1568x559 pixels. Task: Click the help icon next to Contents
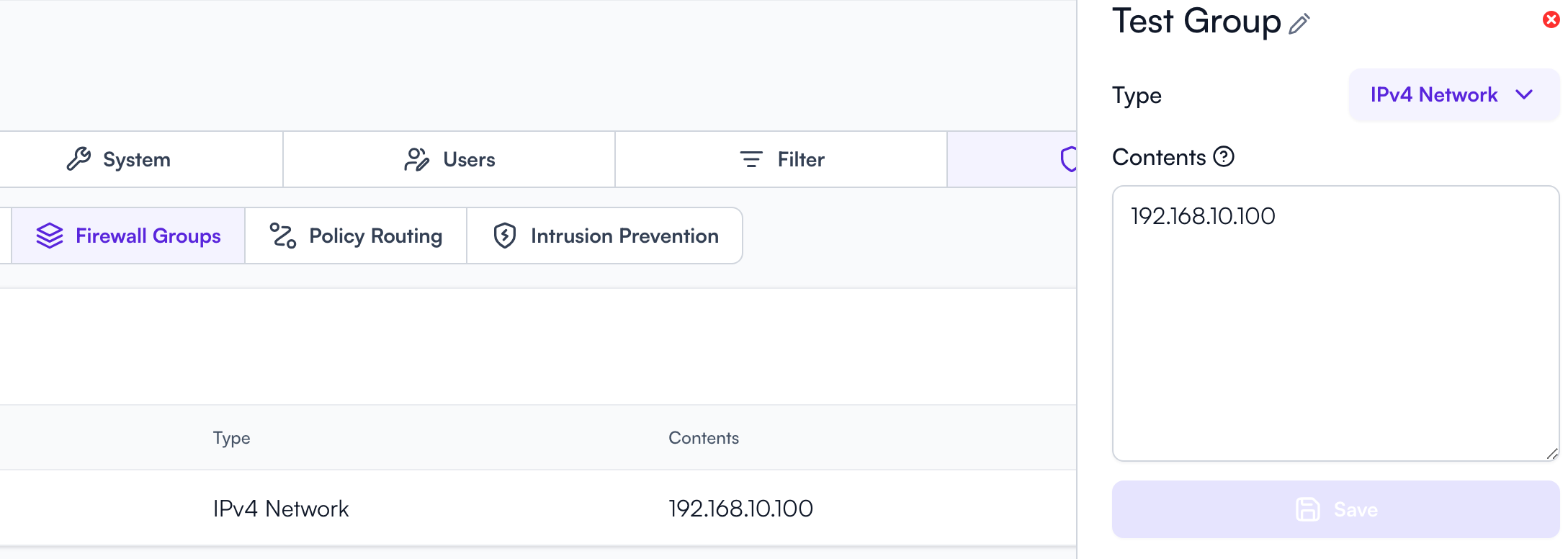[x=1224, y=156]
